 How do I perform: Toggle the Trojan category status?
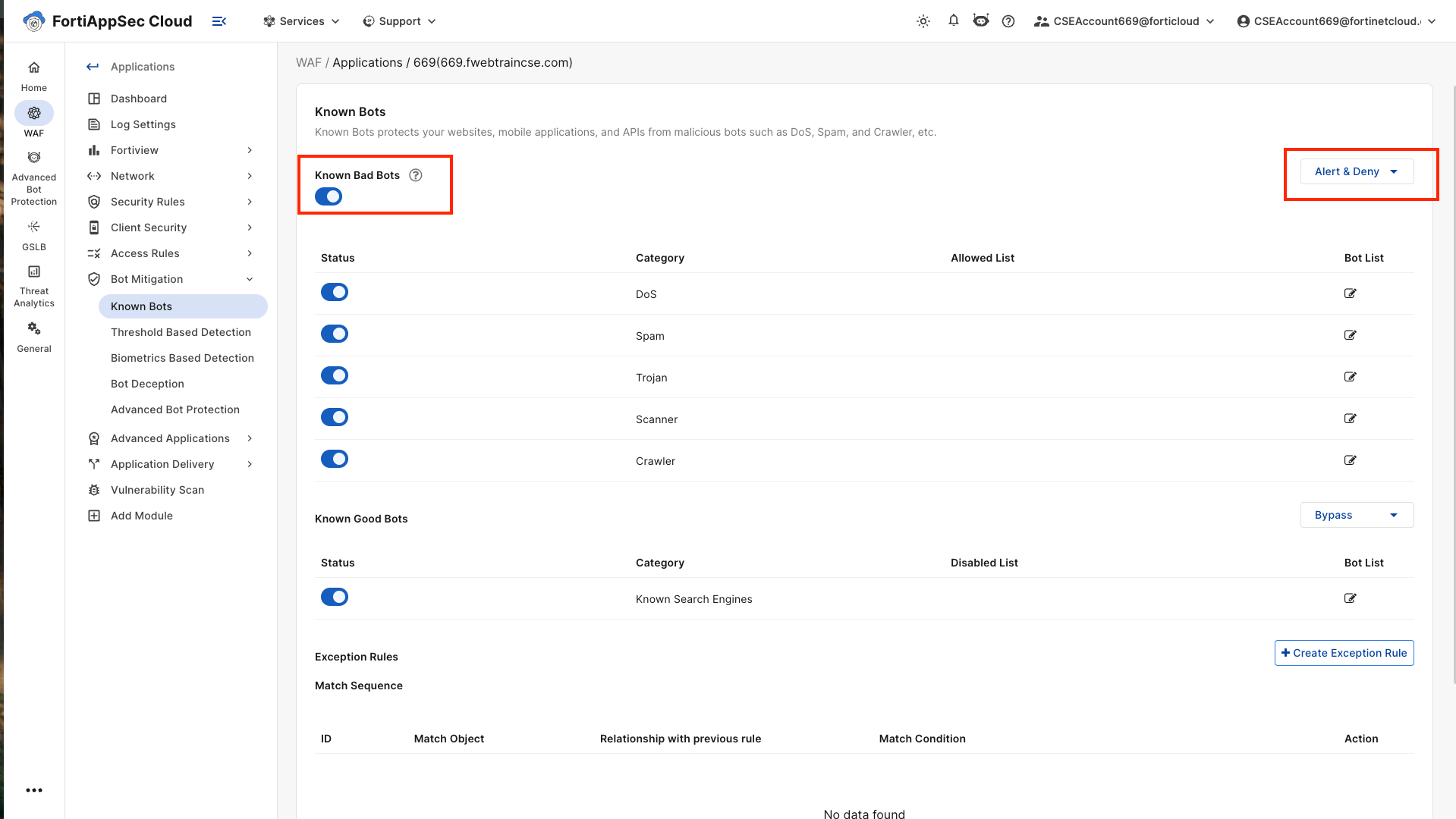point(335,375)
